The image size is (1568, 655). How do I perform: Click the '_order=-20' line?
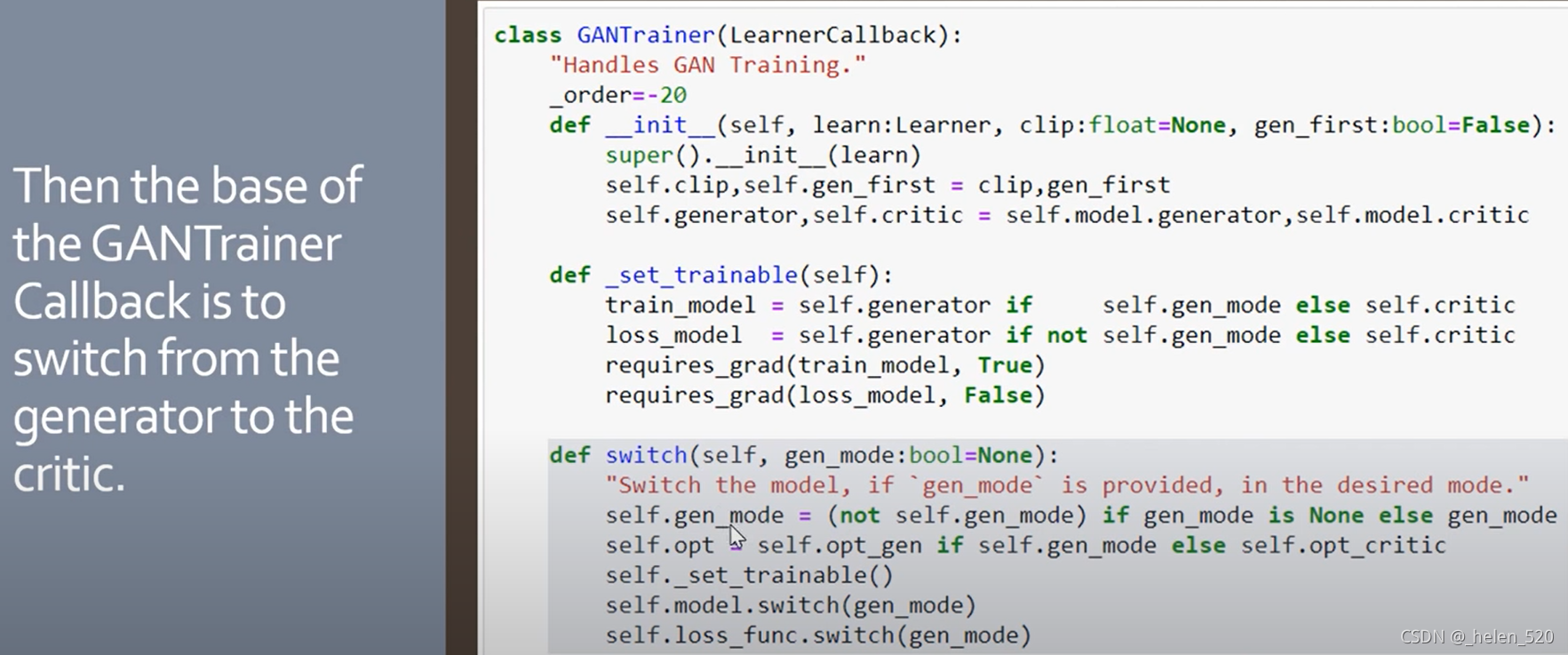pyautogui.click(x=617, y=95)
